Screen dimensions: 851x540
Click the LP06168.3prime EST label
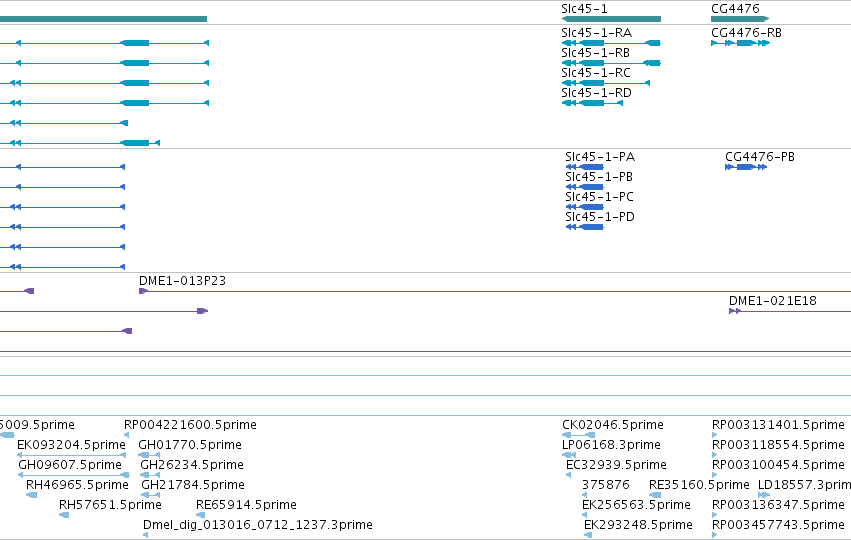[x=611, y=445]
